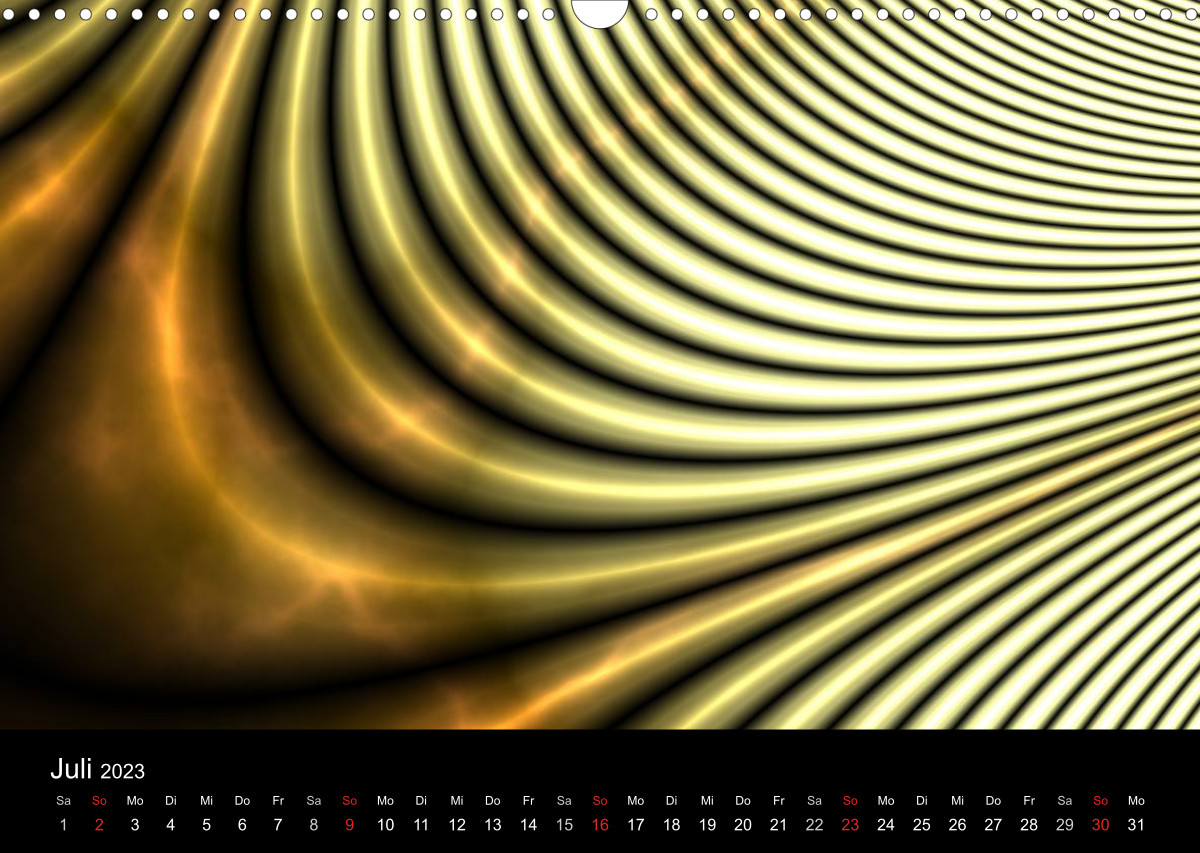1200x853 pixels.
Task: Select the 'Do' weekday label above date 27
Action: pyautogui.click(x=993, y=800)
